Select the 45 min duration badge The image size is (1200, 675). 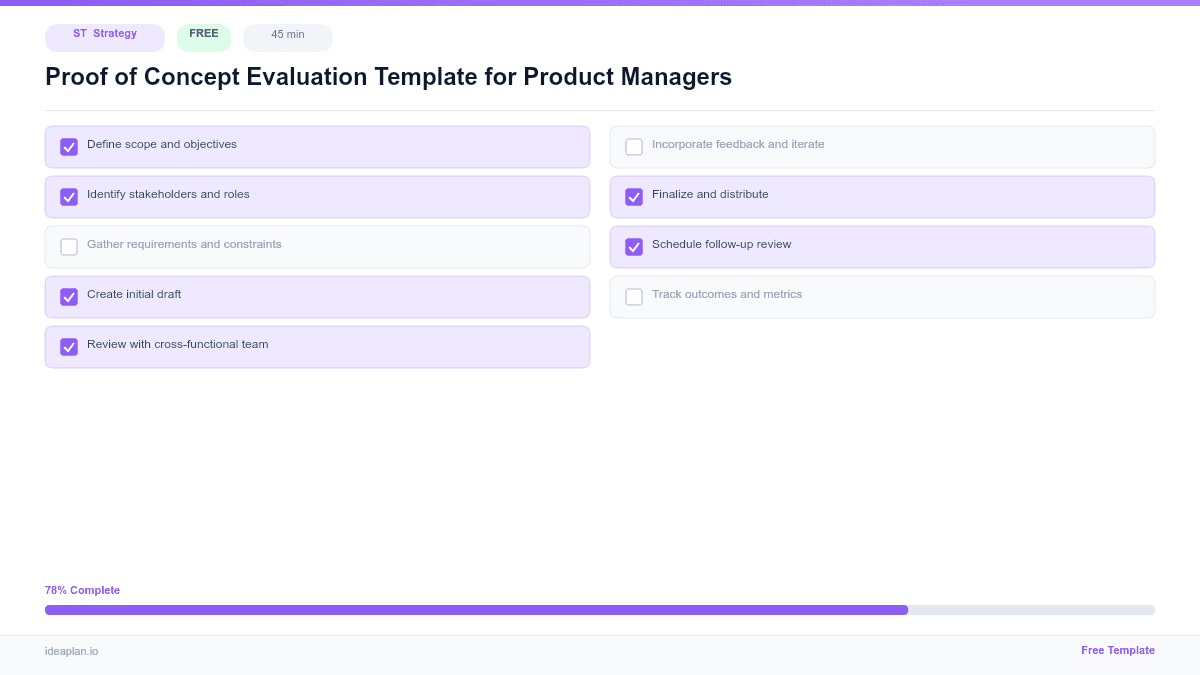[287, 37]
